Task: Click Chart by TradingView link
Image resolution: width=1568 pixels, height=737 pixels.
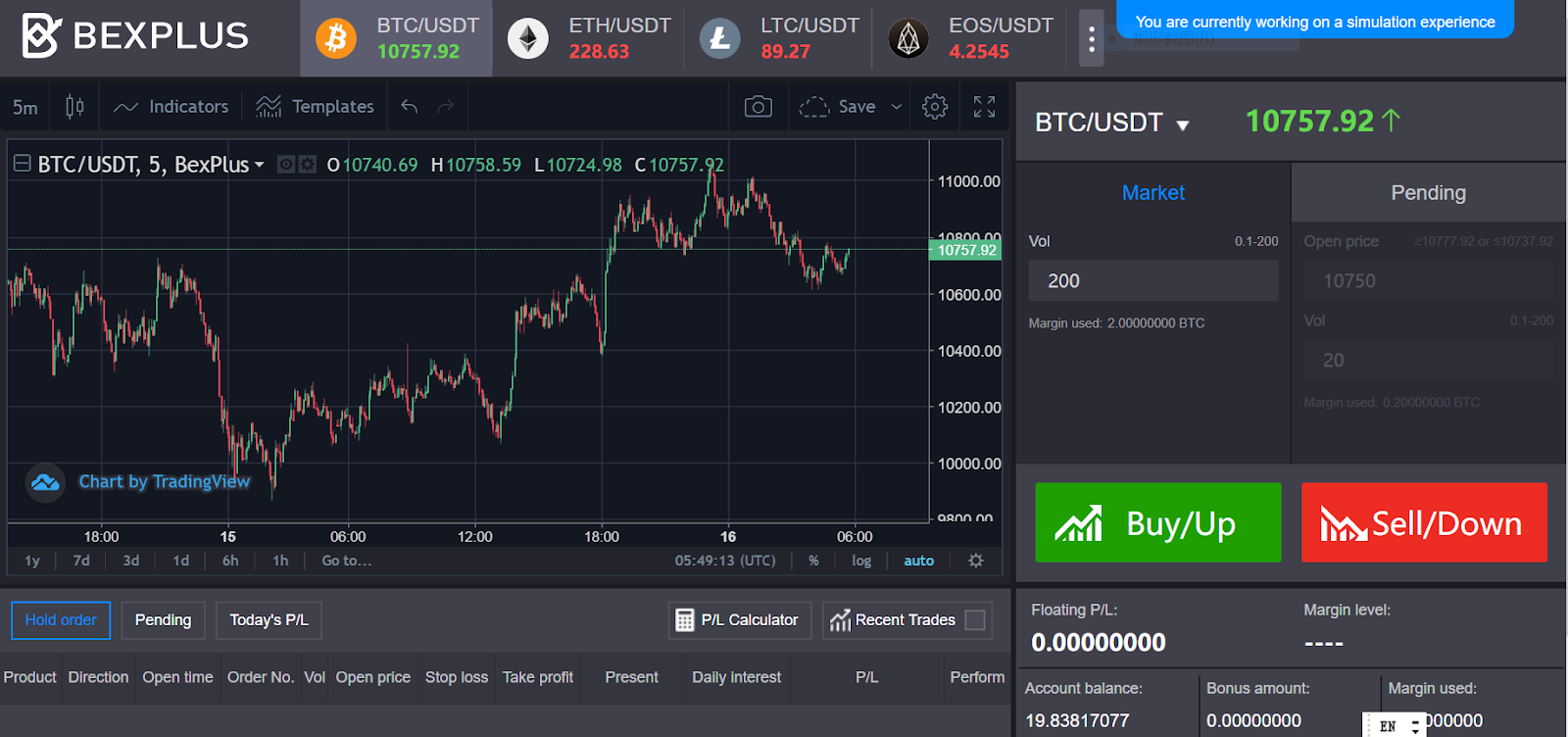Action: point(165,482)
